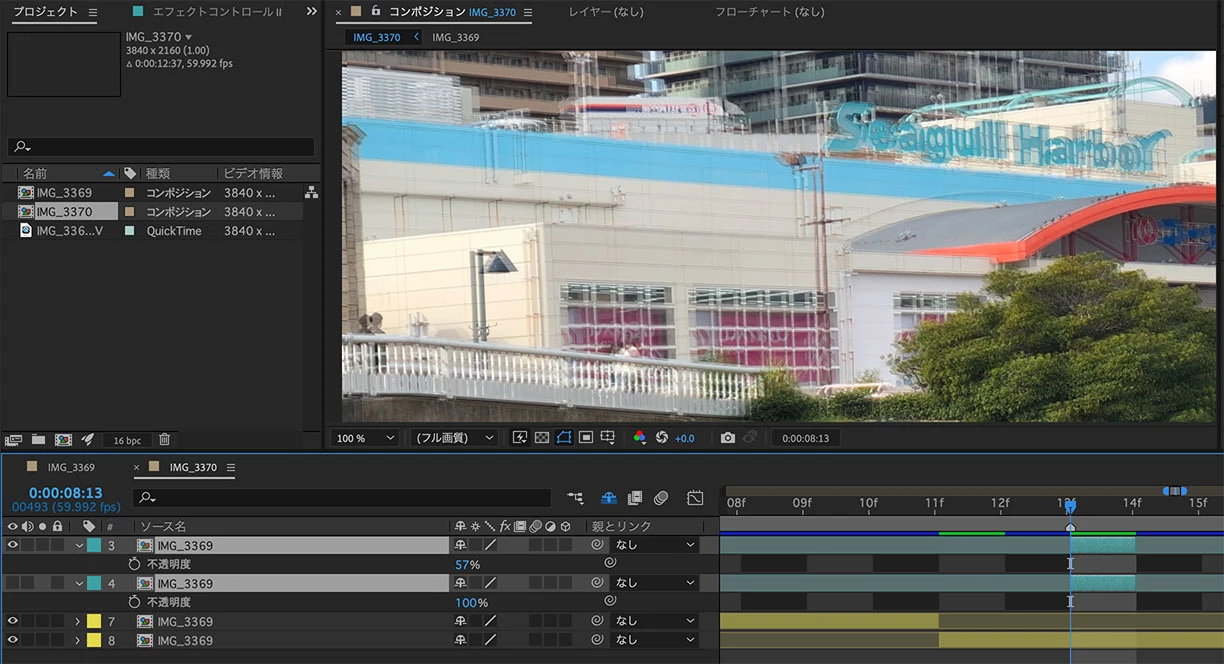Create new folder in Project panel
Screen dimensions: 1224x664
click(38, 439)
